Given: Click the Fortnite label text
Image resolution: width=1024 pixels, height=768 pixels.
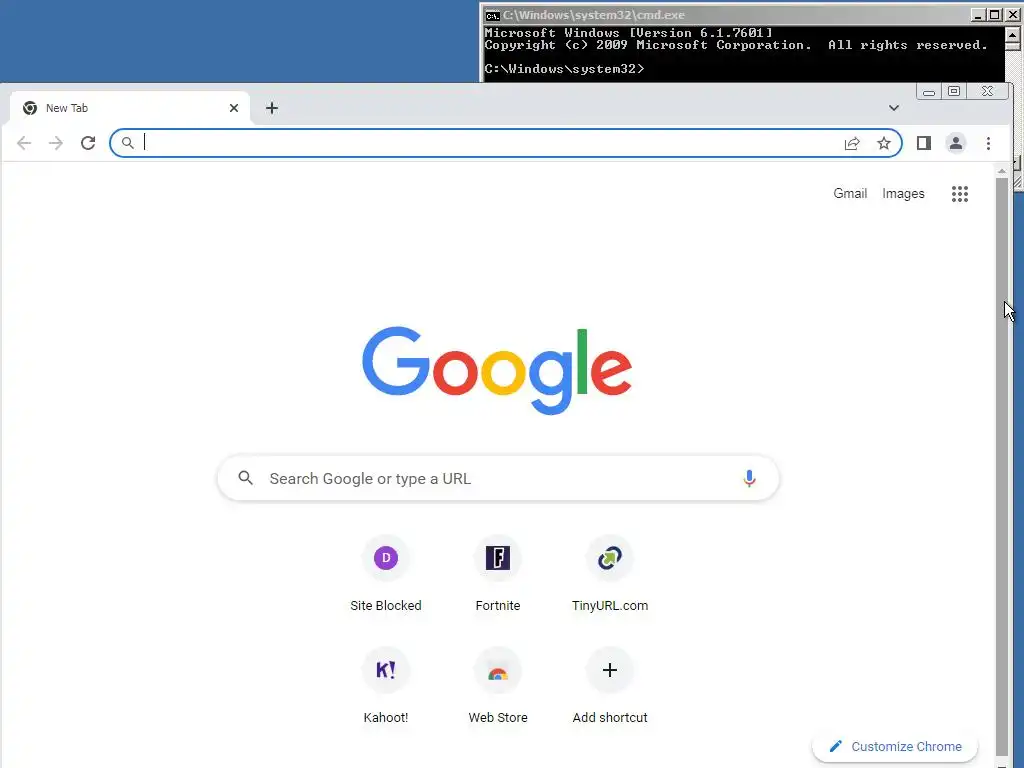Looking at the screenshot, I should [x=498, y=606].
